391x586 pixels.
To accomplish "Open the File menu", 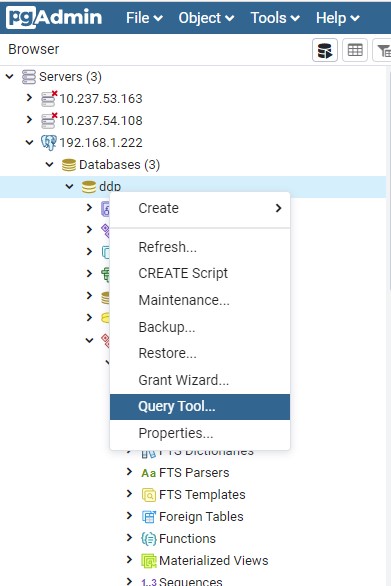I will tap(144, 18).
